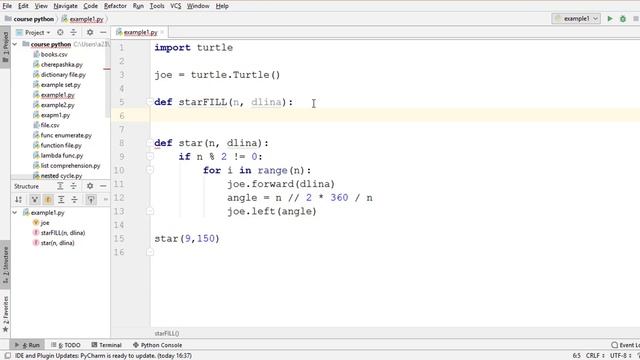Click Expand All icon in Structure header
640x360 pixels.
[60, 186]
